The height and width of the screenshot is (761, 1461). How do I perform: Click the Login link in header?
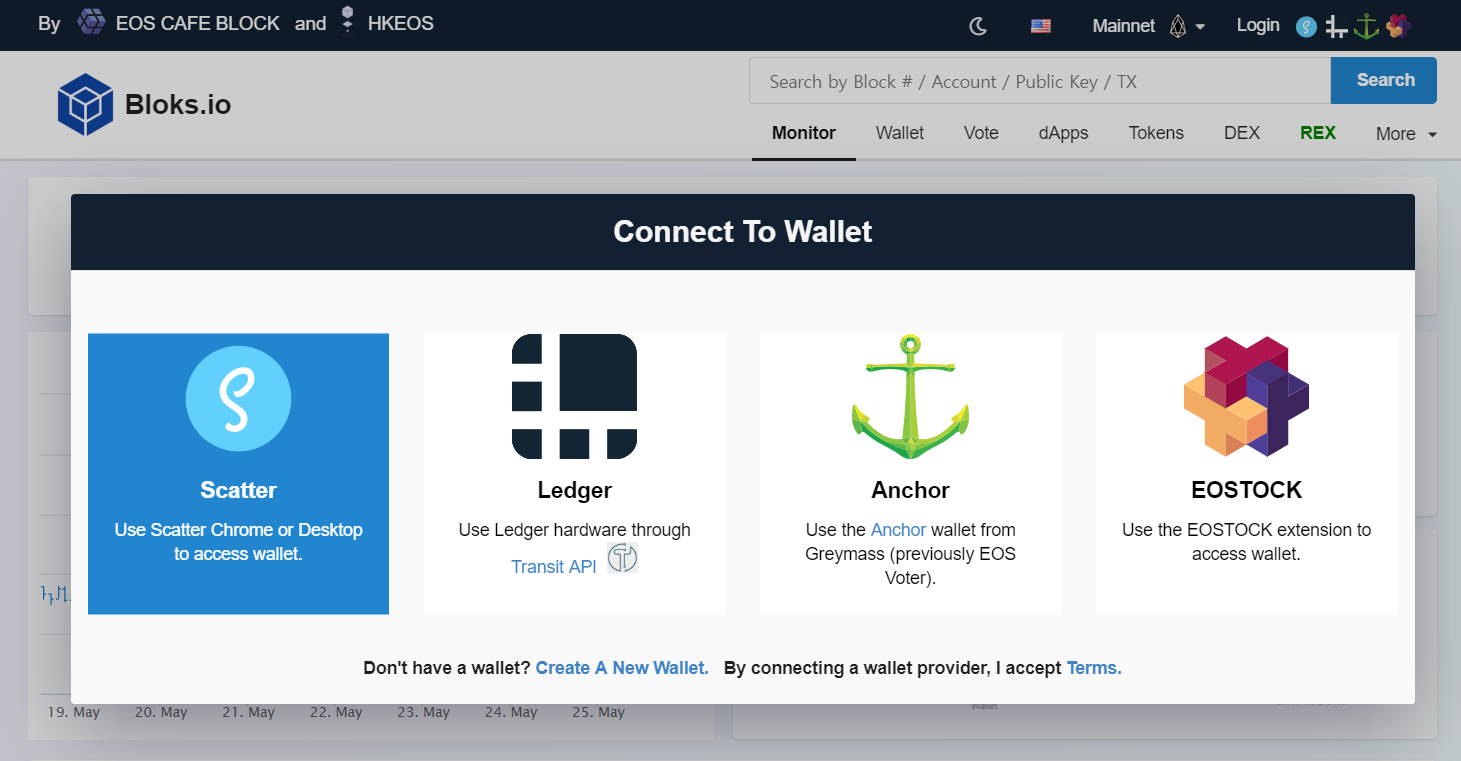1258,25
